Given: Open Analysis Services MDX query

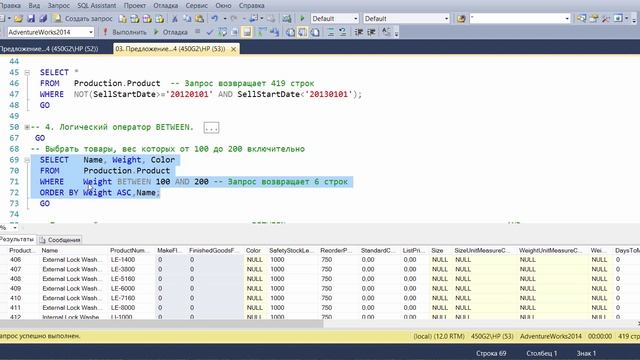Looking at the screenshot, I should pos(135,19).
